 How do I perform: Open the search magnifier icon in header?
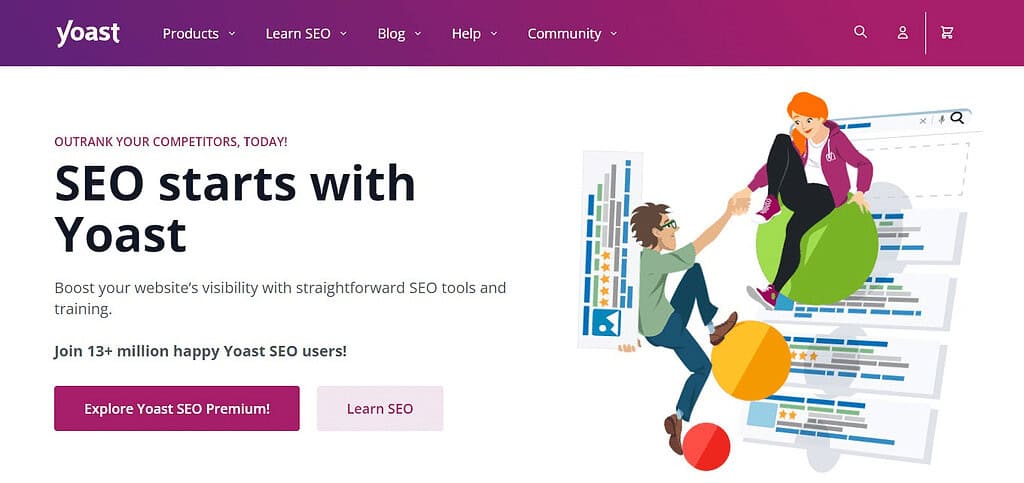(861, 32)
